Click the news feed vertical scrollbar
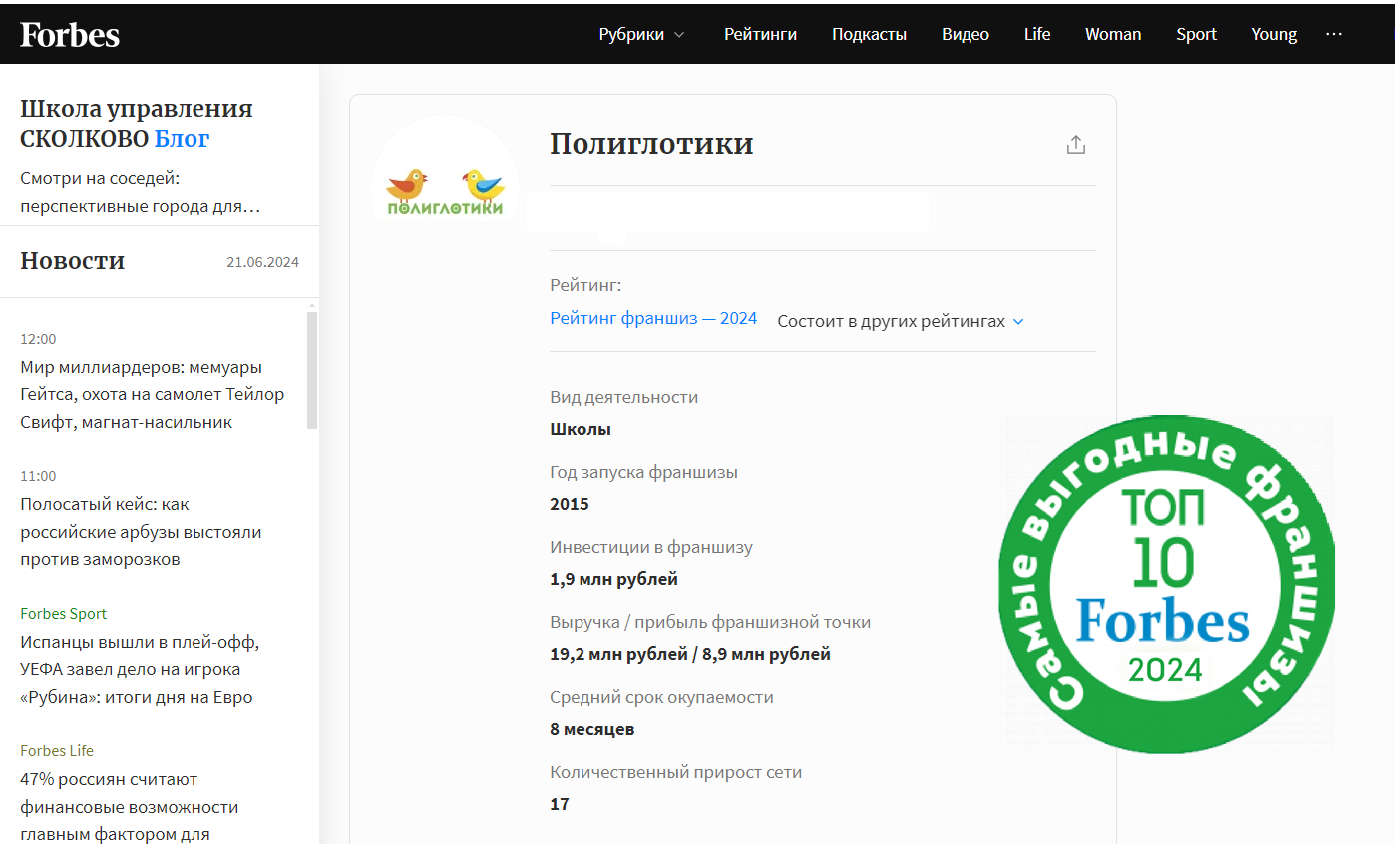1395x844 pixels. [x=312, y=370]
